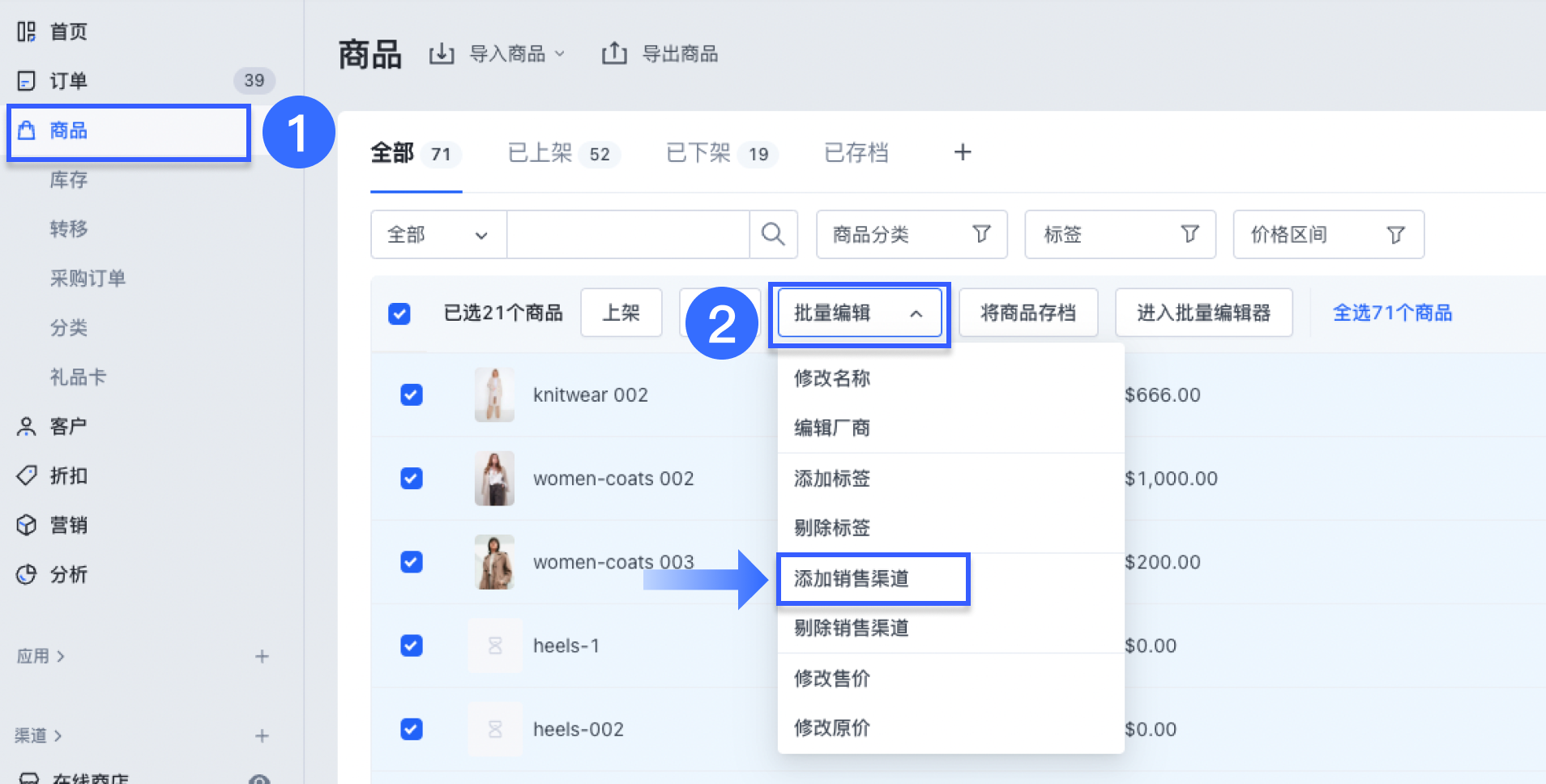Open the women-coats 003 product thumbnail
Viewport: 1546px width, 784px height.
click(x=494, y=561)
